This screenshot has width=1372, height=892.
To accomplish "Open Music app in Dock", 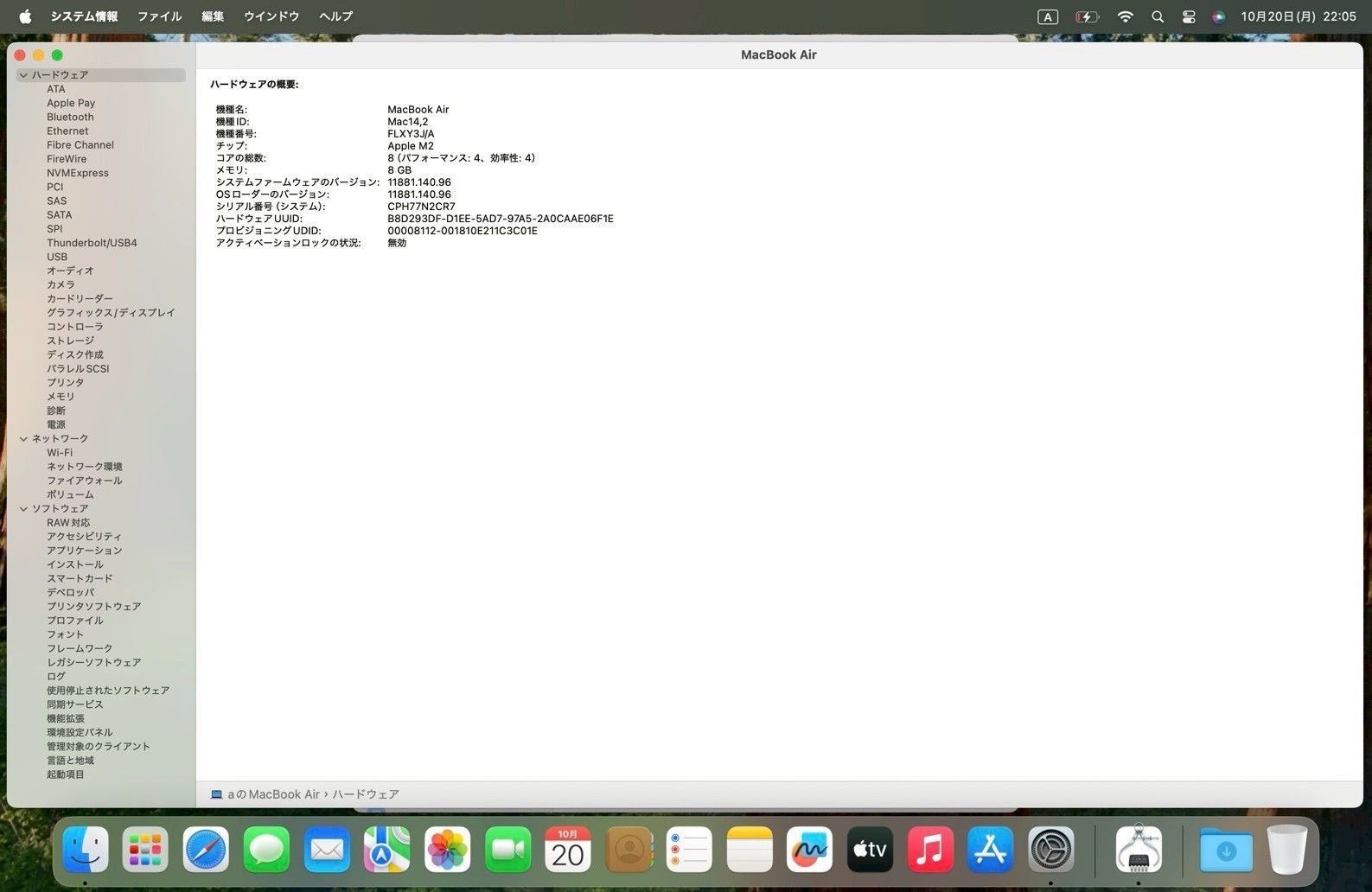I will [x=930, y=851].
